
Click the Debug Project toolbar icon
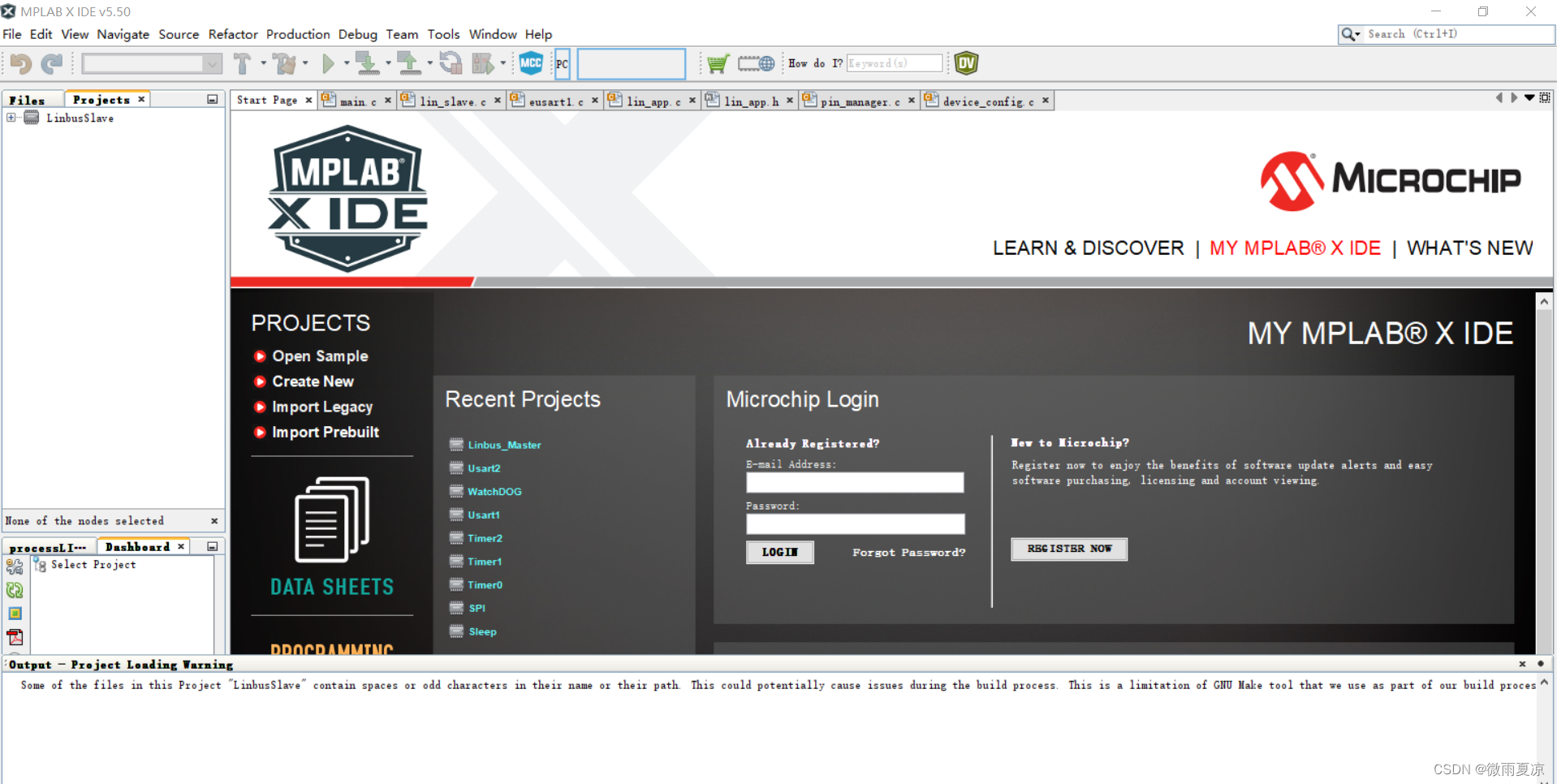pos(483,63)
